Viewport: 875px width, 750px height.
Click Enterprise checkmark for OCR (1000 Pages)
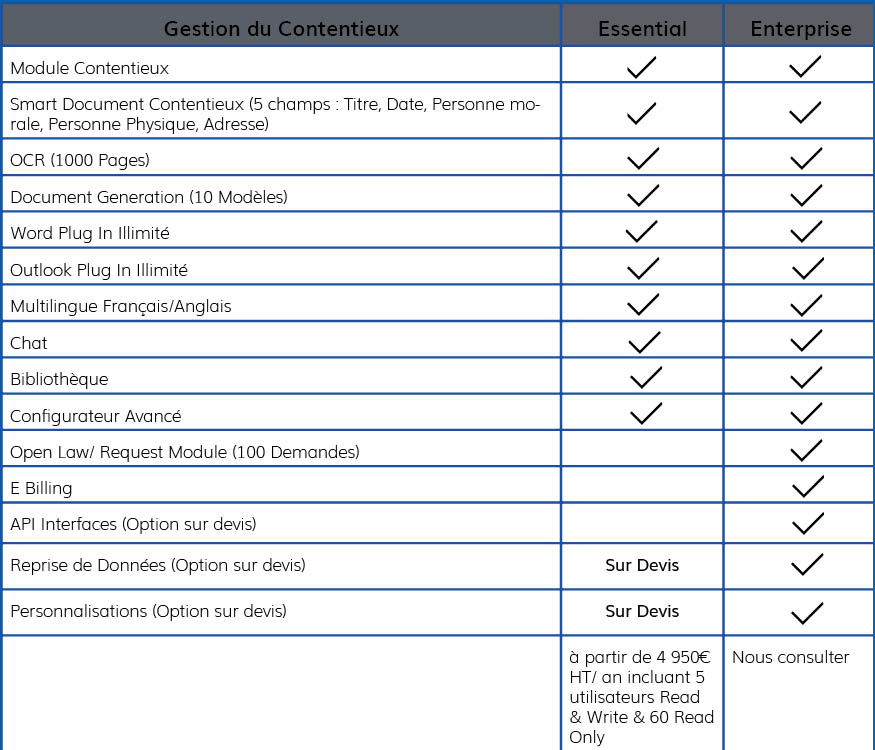click(x=806, y=158)
